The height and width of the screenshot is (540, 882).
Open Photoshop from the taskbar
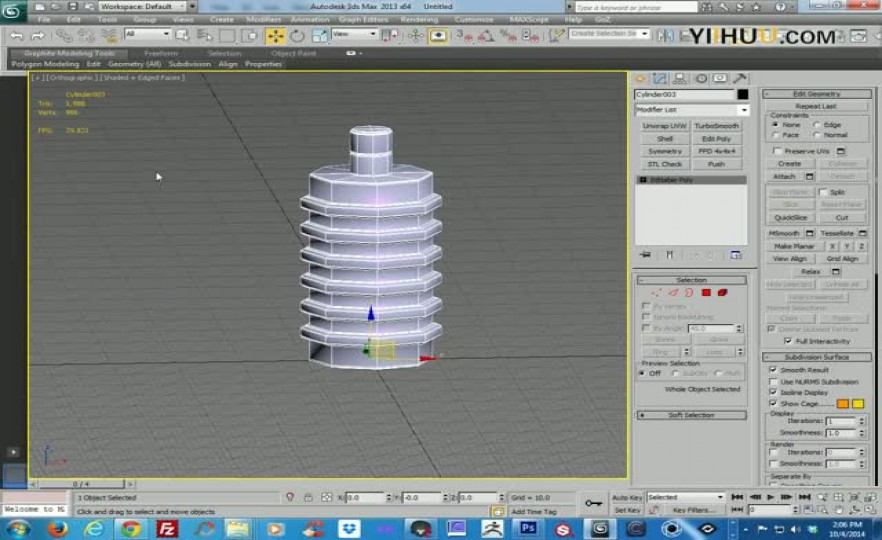528,528
